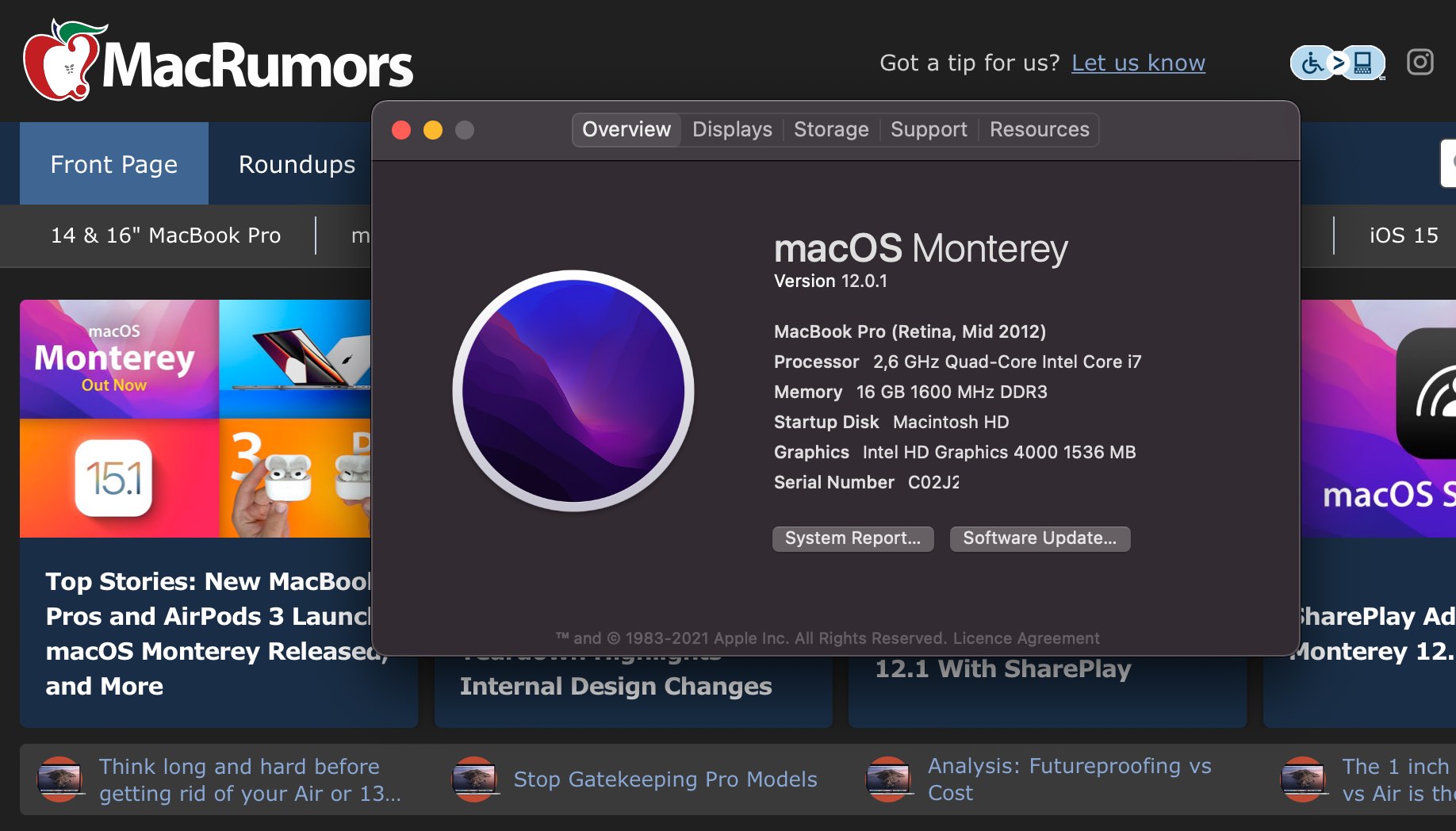The image size is (1456, 831).
Task: Click 'Intel HD Graphics 4000 1536 MB' value
Action: (x=999, y=452)
